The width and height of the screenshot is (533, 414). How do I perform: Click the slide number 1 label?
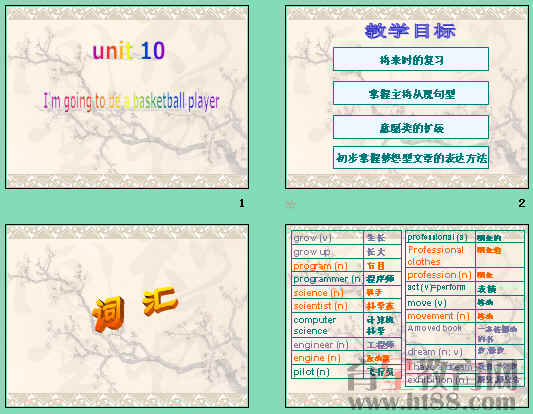242,203
